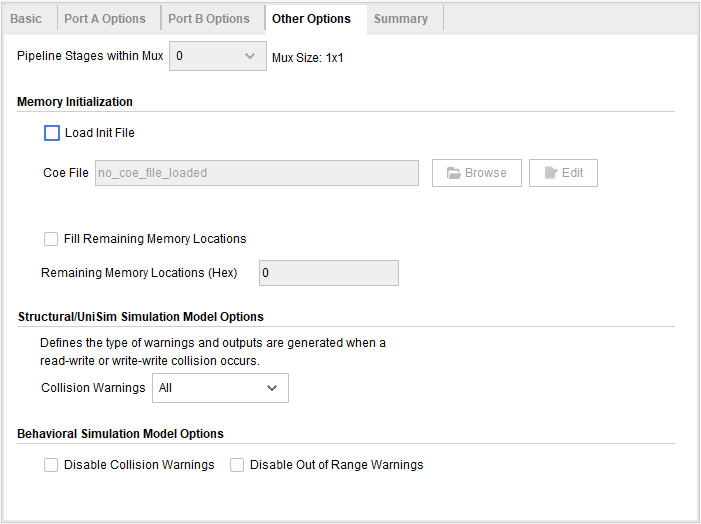Click the file icon on Edit button
Image resolution: width=701 pixels, height=524 pixels.
click(550, 173)
